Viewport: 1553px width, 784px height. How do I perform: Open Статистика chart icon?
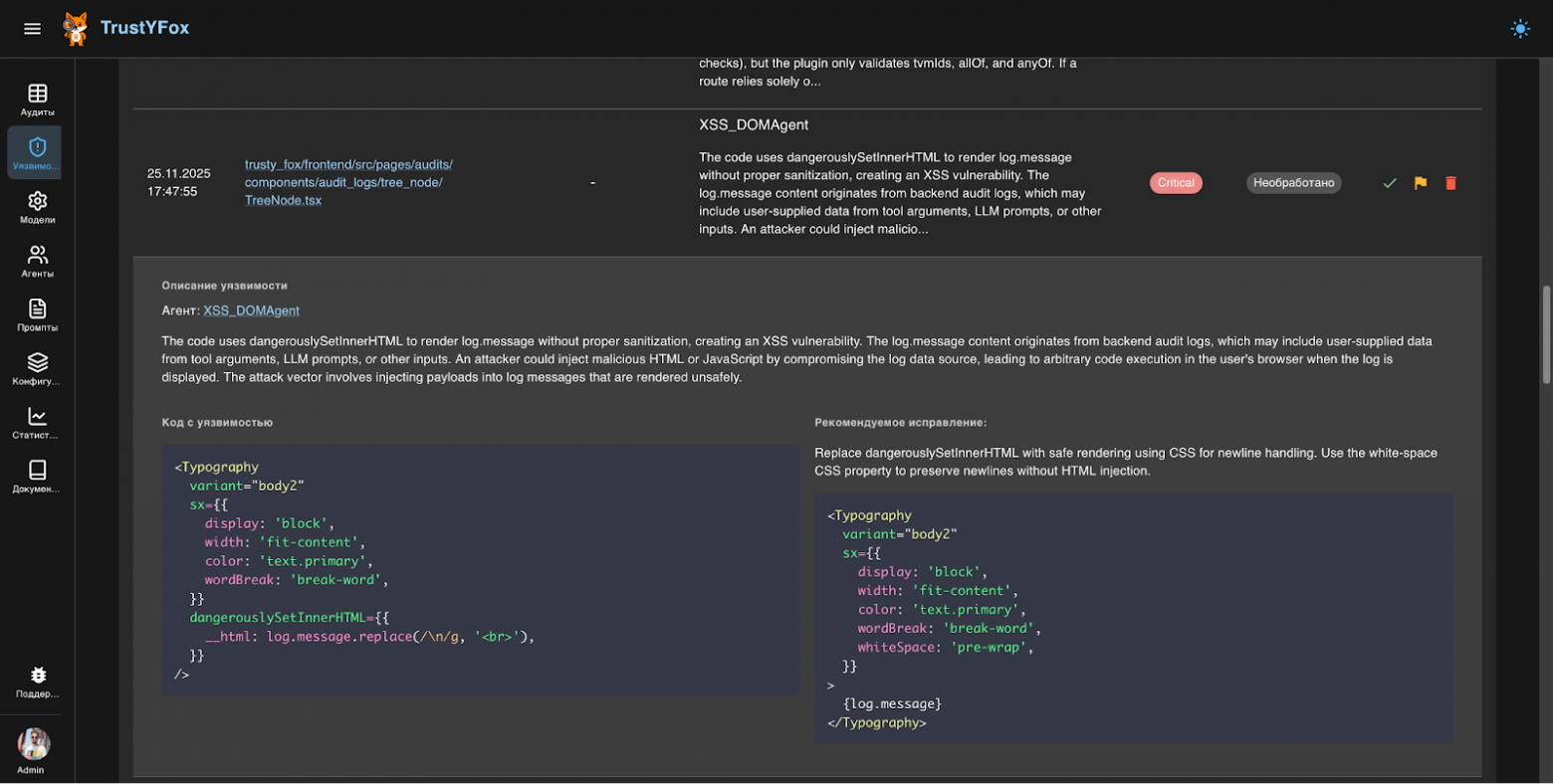coord(37,422)
